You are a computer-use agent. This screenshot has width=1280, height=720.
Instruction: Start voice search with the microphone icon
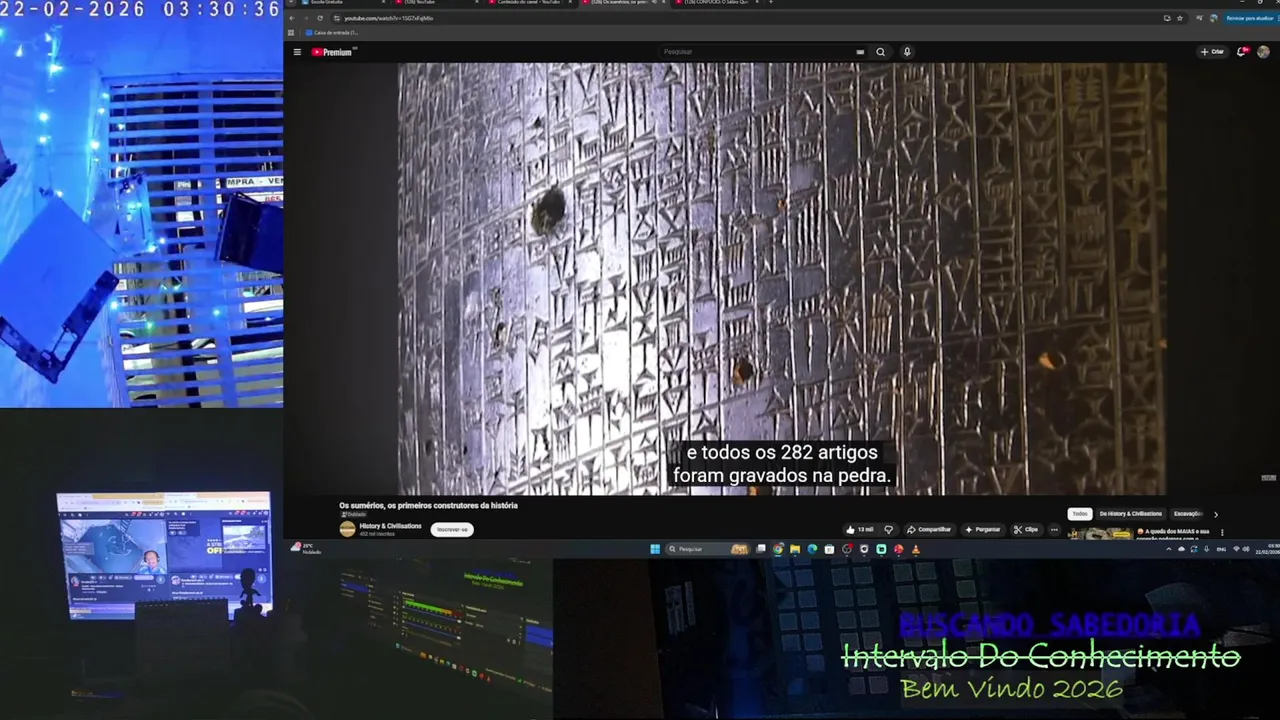coord(907,52)
